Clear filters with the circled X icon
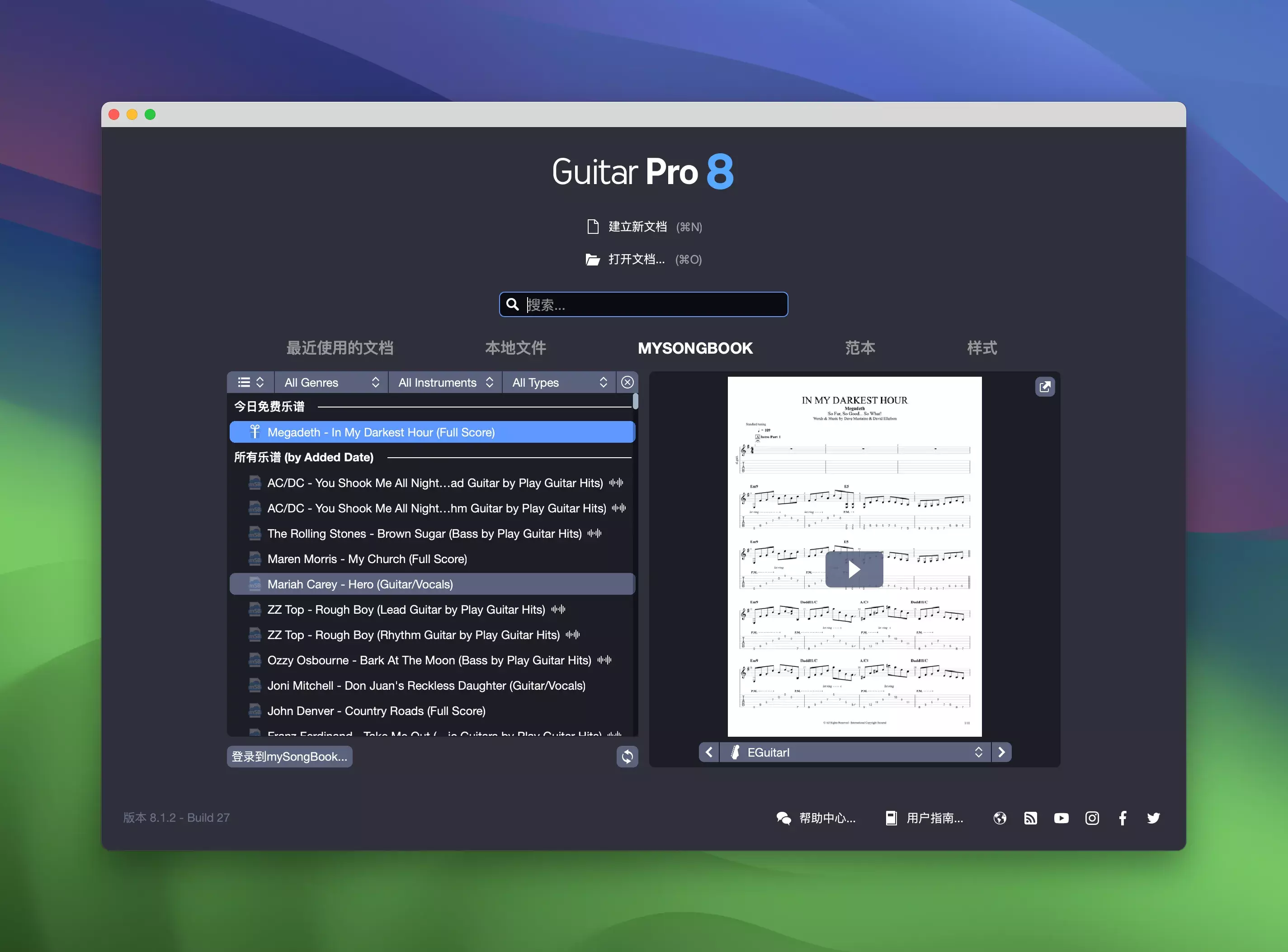 [627, 382]
